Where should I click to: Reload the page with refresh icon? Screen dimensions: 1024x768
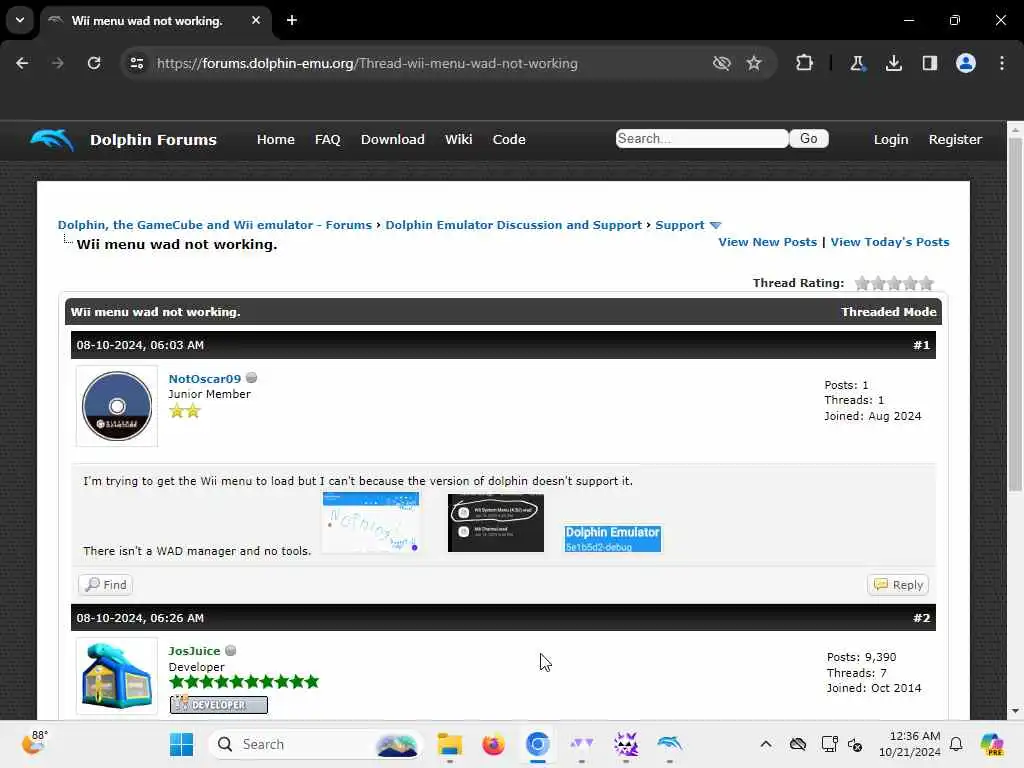click(x=94, y=63)
